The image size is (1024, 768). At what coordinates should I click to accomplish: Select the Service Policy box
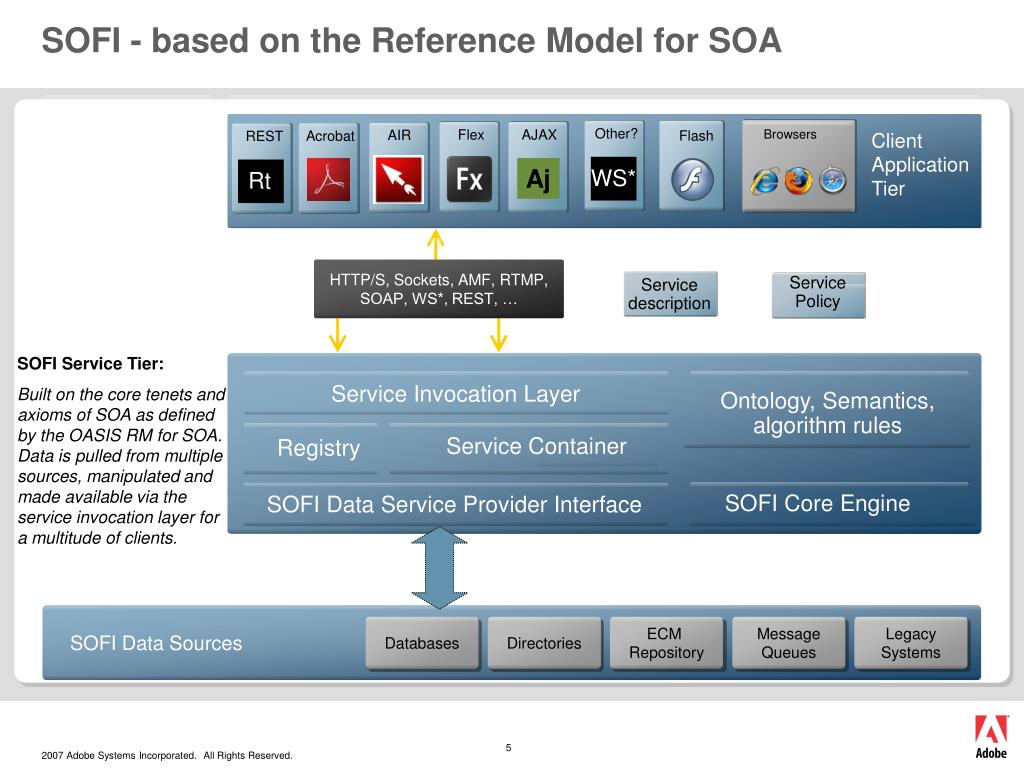tap(818, 295)
